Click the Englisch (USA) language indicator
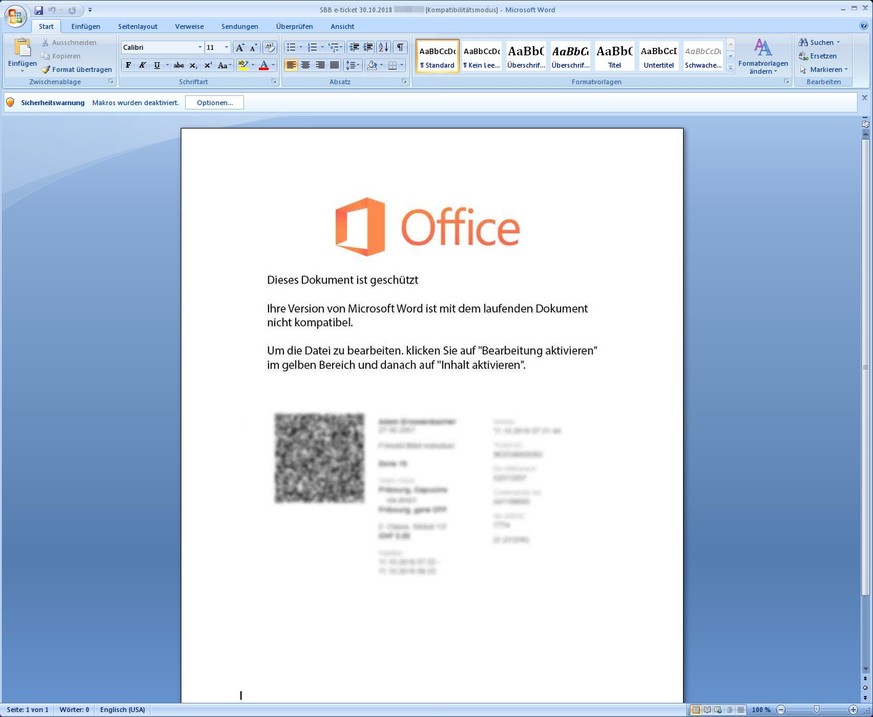 pos(122,710)
